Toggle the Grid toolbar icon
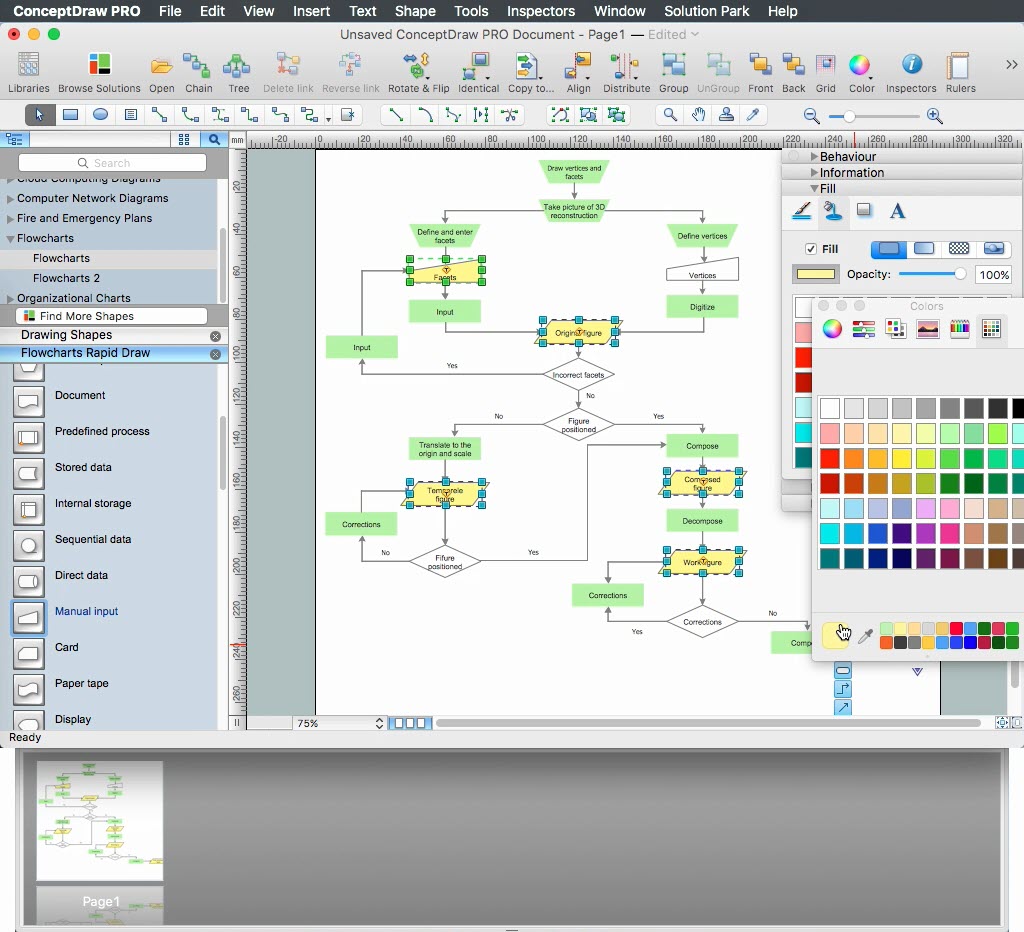Image resolution: width=1024 pixels, height=932 pixels. coord(825,72)
